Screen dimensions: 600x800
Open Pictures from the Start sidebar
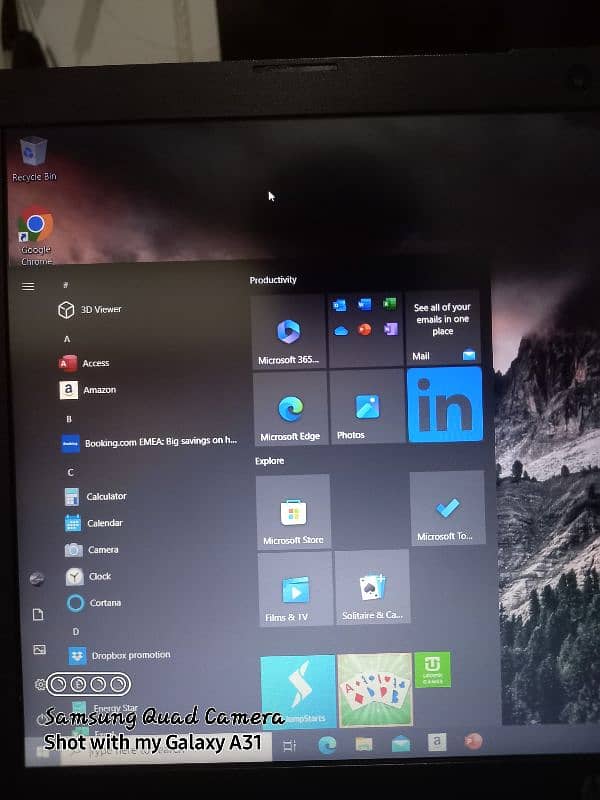pyautogui.click(x=39, y=649)
